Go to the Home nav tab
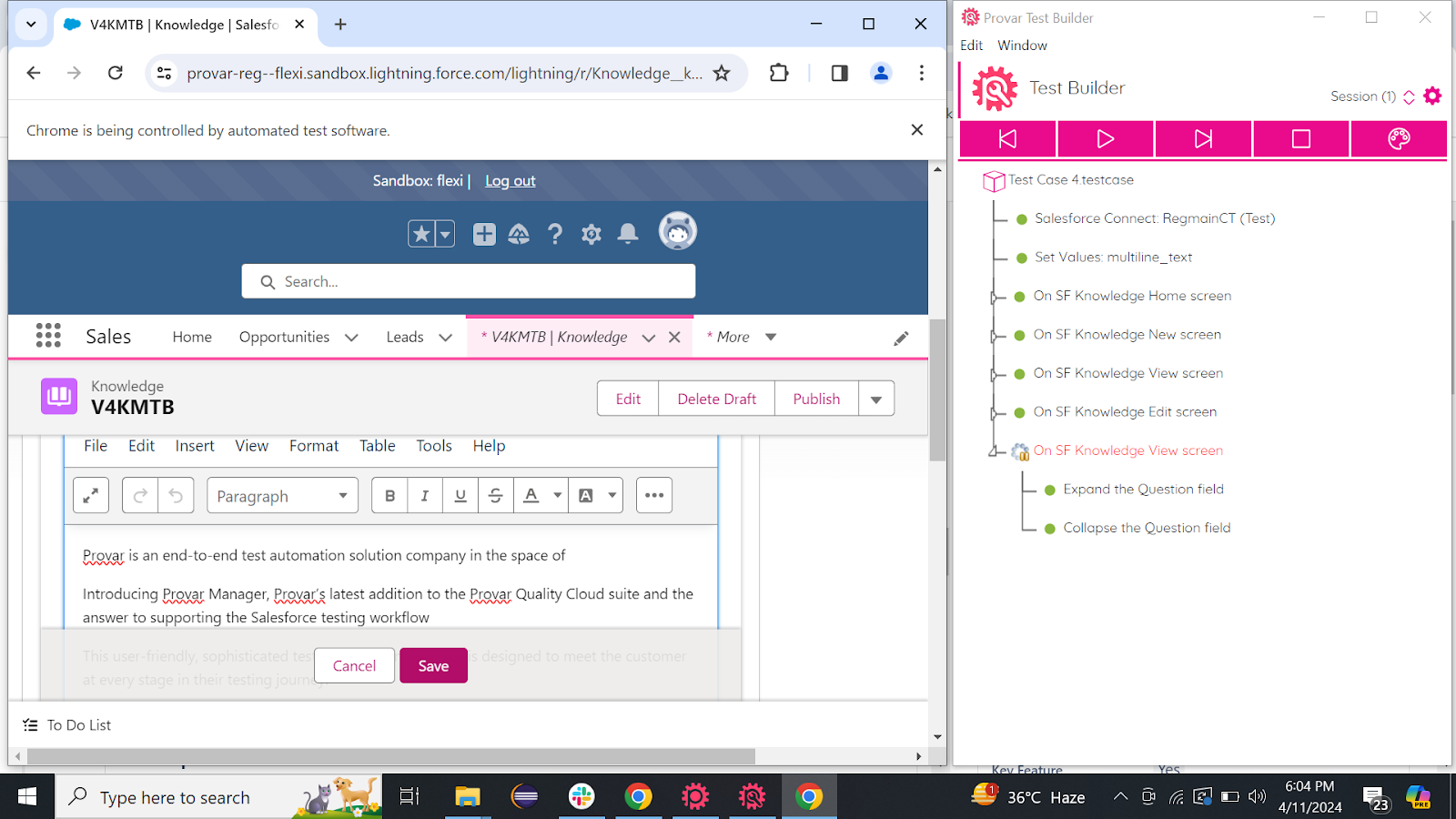 click(x=192, y=337)
